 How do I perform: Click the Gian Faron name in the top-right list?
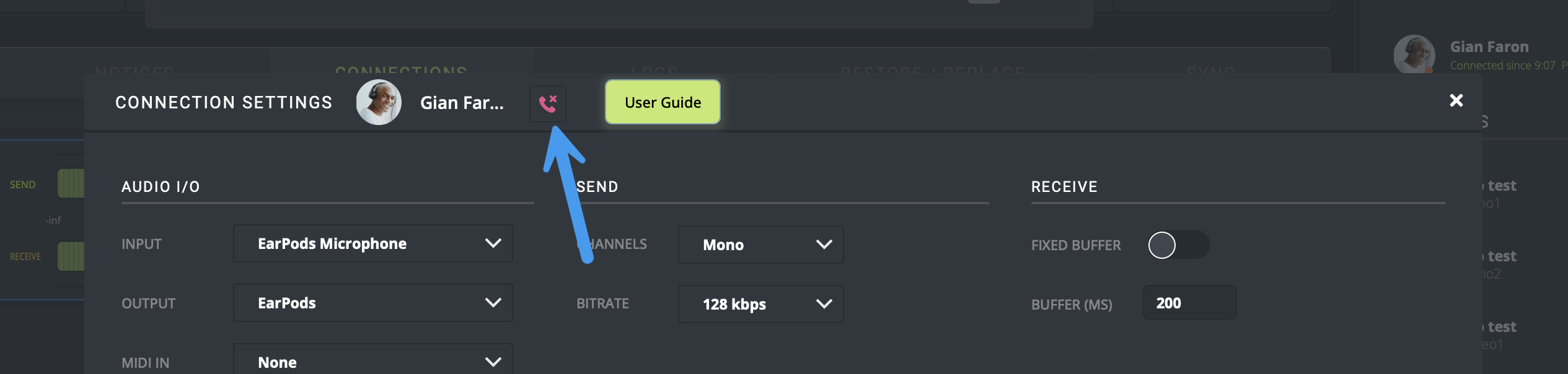[1489, 47]
